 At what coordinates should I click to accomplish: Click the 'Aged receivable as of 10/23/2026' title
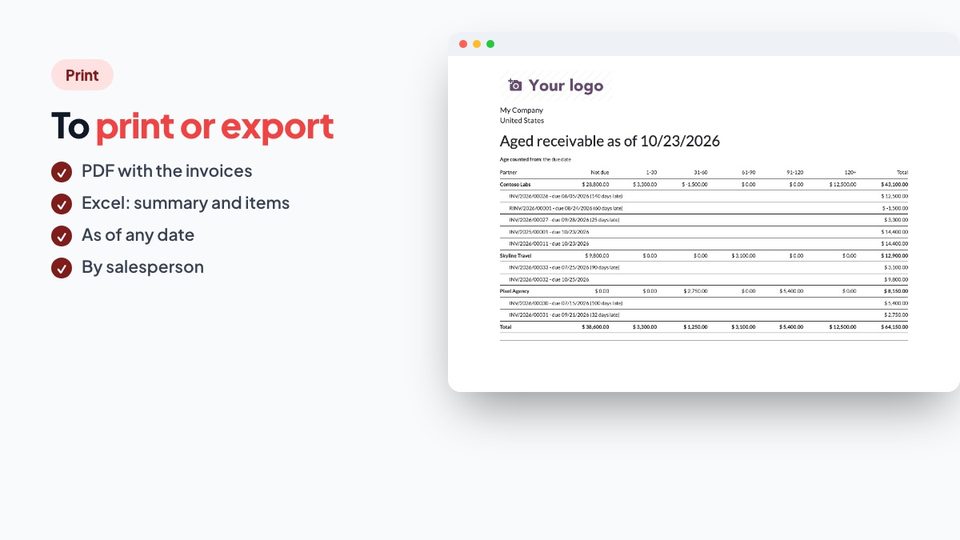(x=610, y=141)
